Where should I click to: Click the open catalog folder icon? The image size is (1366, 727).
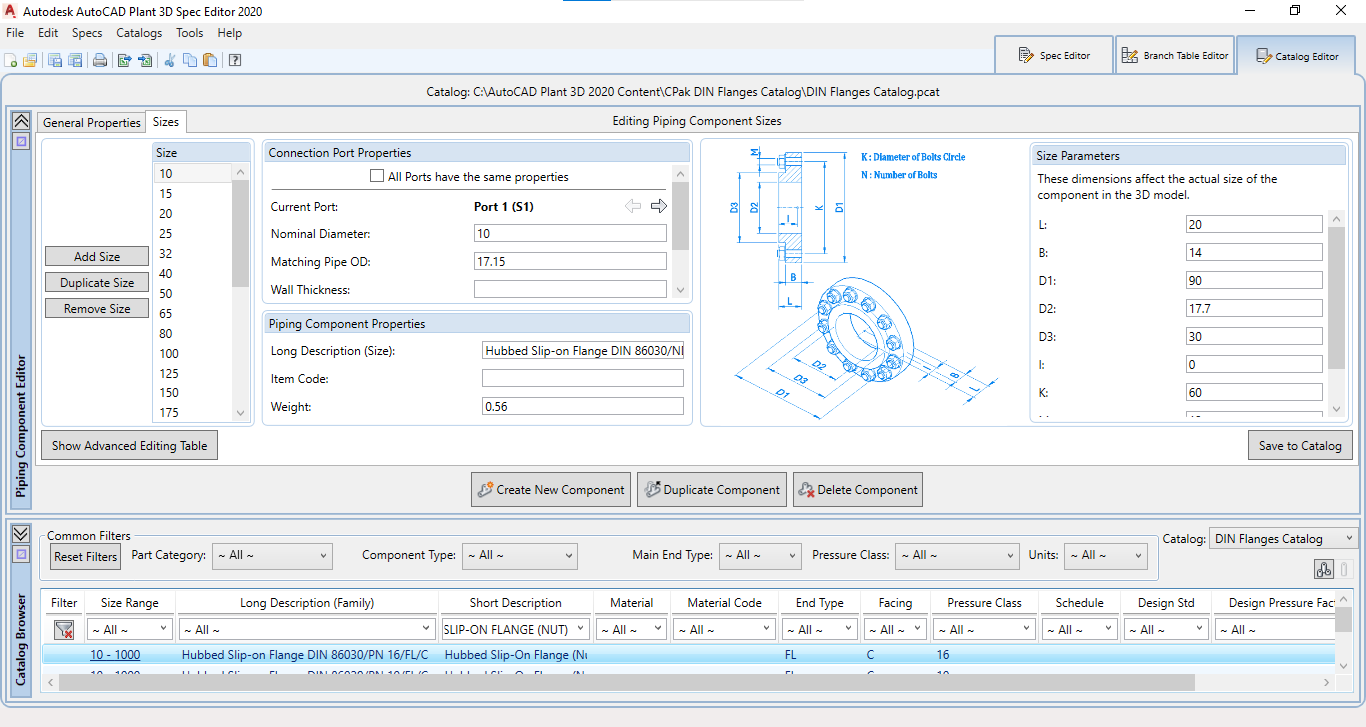(30, 60)
